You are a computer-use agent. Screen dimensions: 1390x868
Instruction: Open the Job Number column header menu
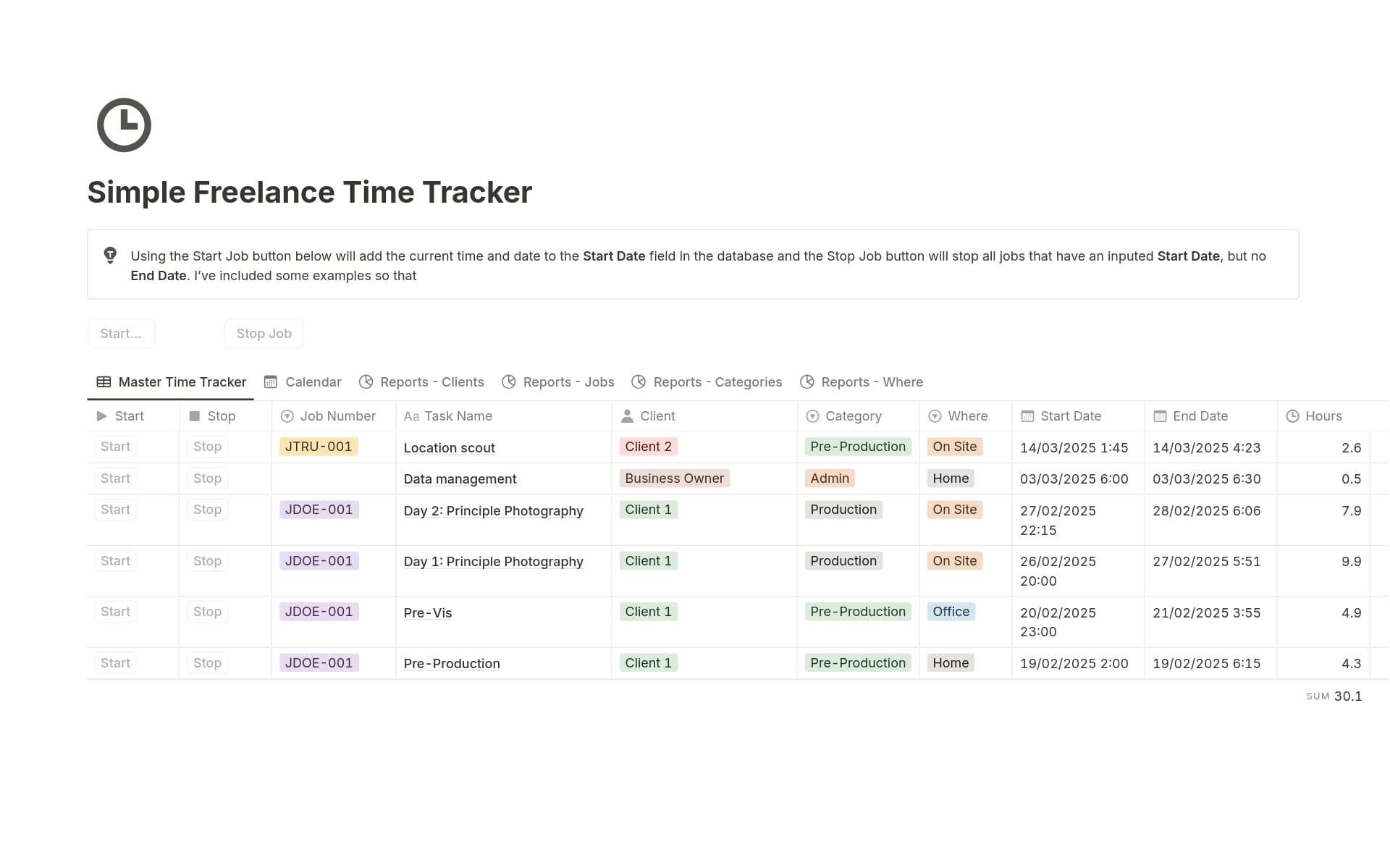(330, 416)
